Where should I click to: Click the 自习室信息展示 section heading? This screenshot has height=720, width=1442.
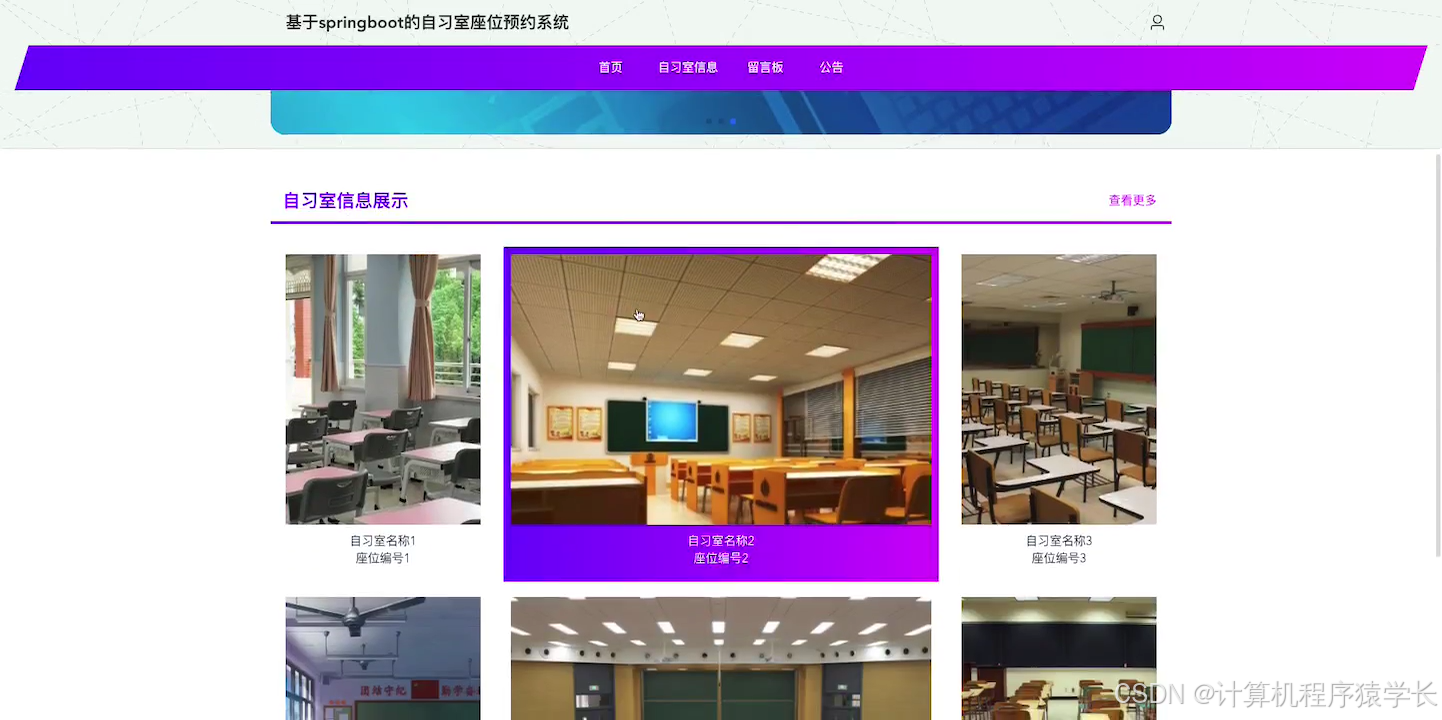(344, 200)
